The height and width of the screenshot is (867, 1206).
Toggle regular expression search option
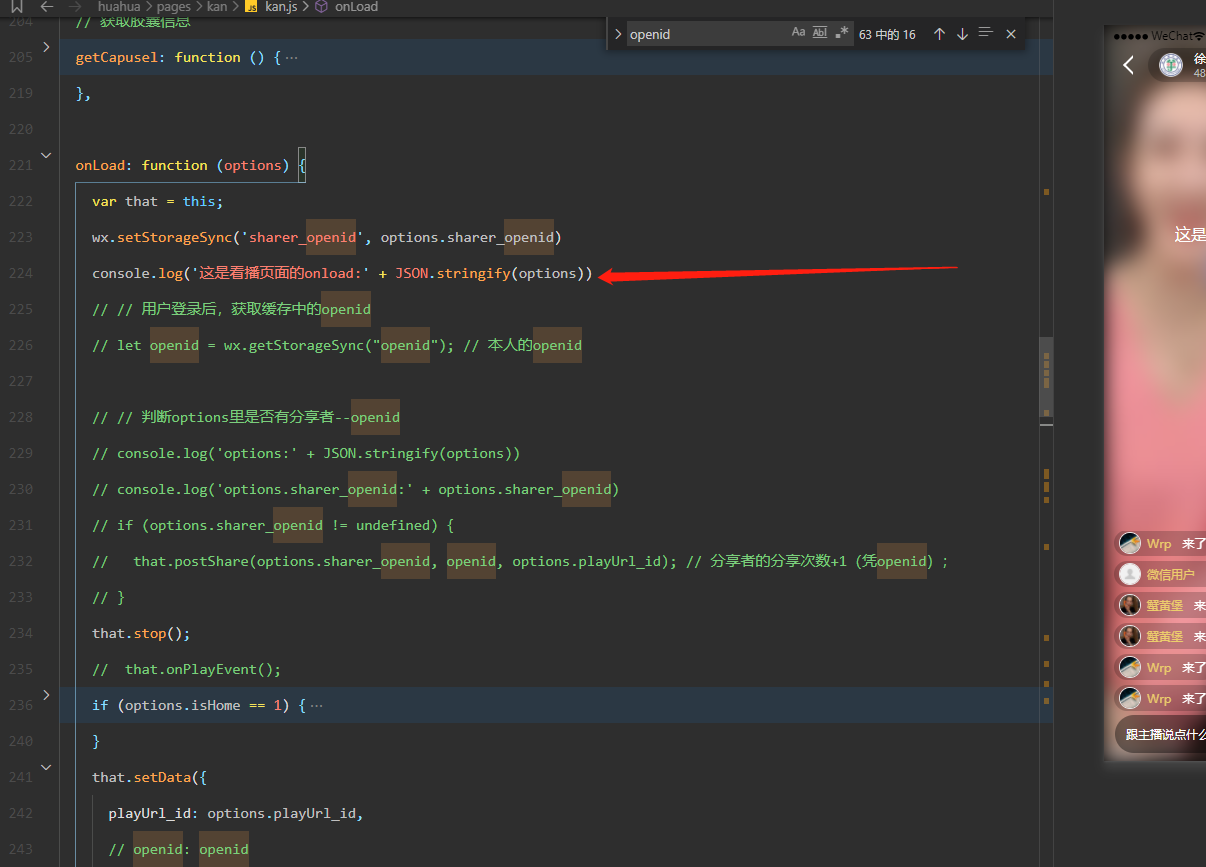[x=842, y=33]
